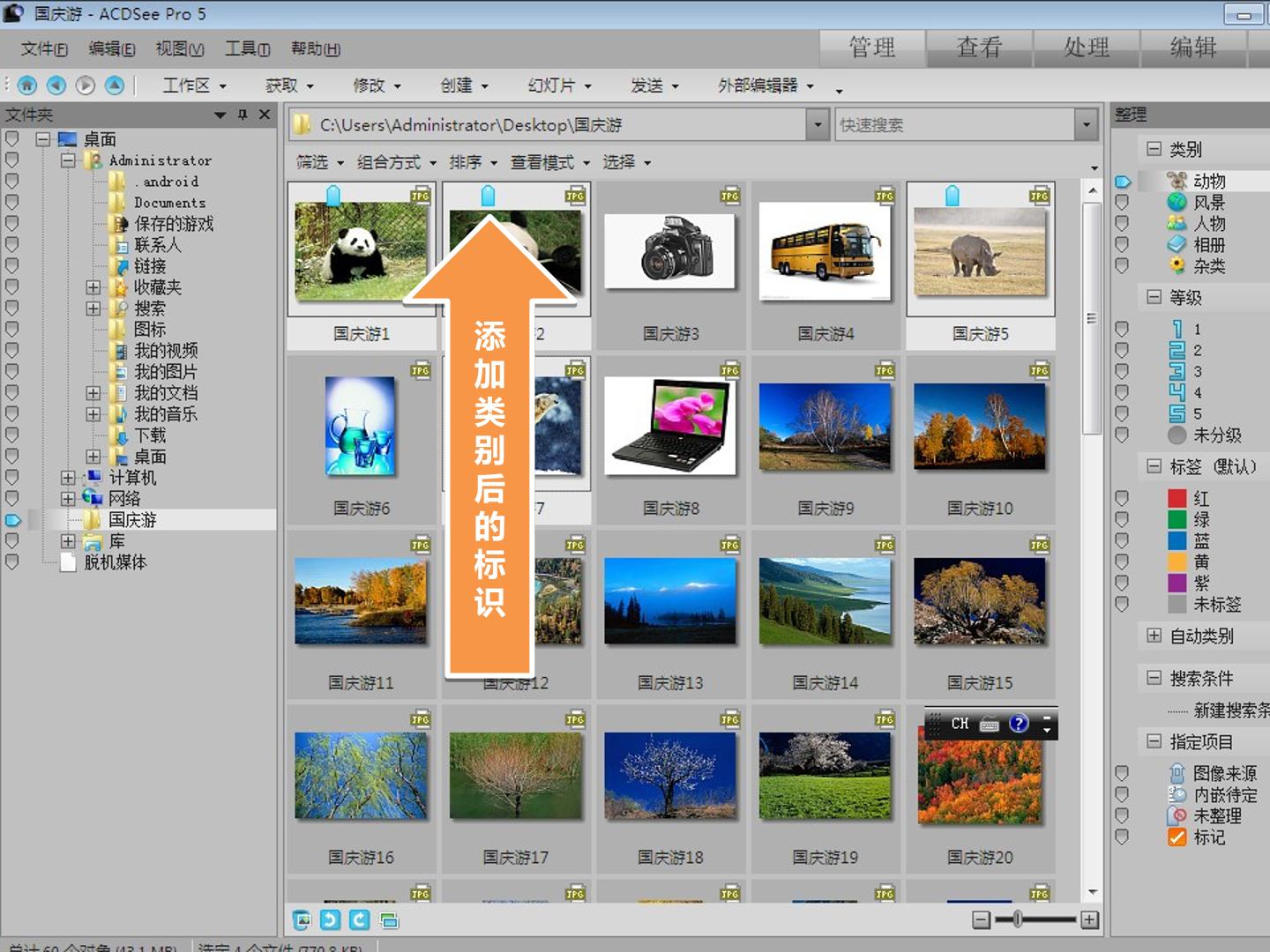Click the 图像来源 icon

pyautogui.click(x=1177, y=773)
